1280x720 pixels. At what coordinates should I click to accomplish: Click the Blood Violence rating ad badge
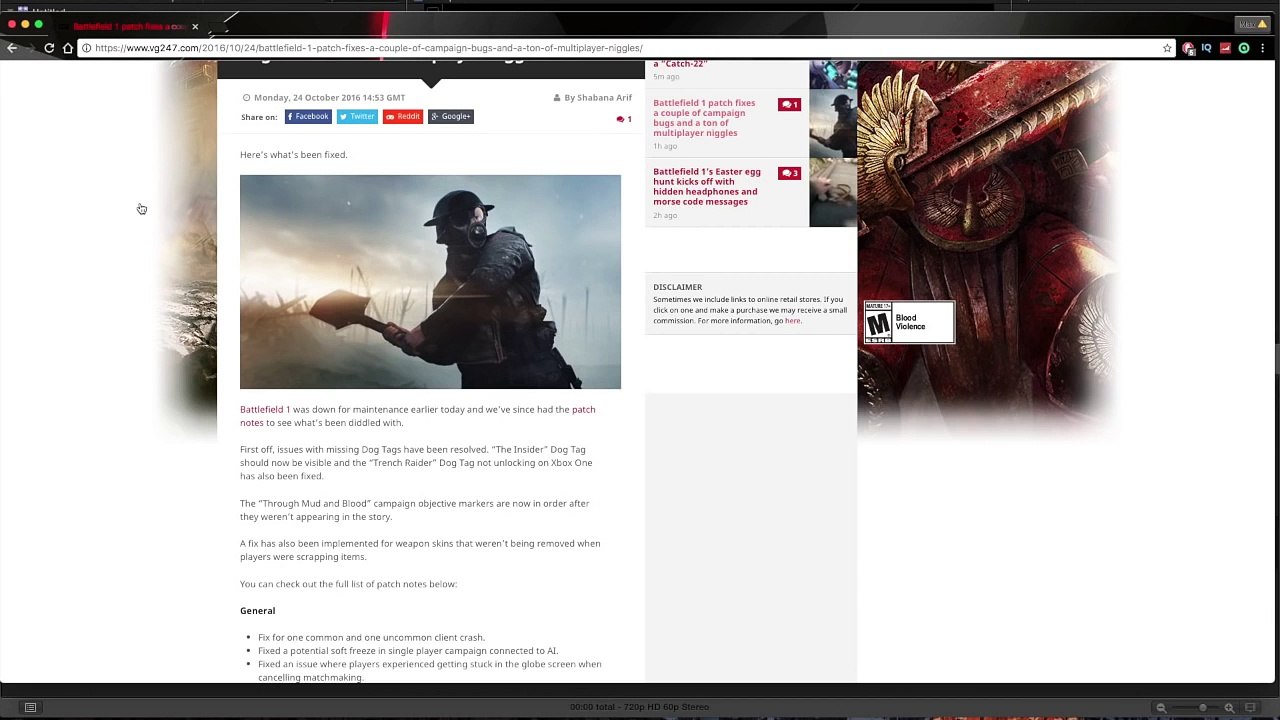pyautogui.click(x=909, y=323)
